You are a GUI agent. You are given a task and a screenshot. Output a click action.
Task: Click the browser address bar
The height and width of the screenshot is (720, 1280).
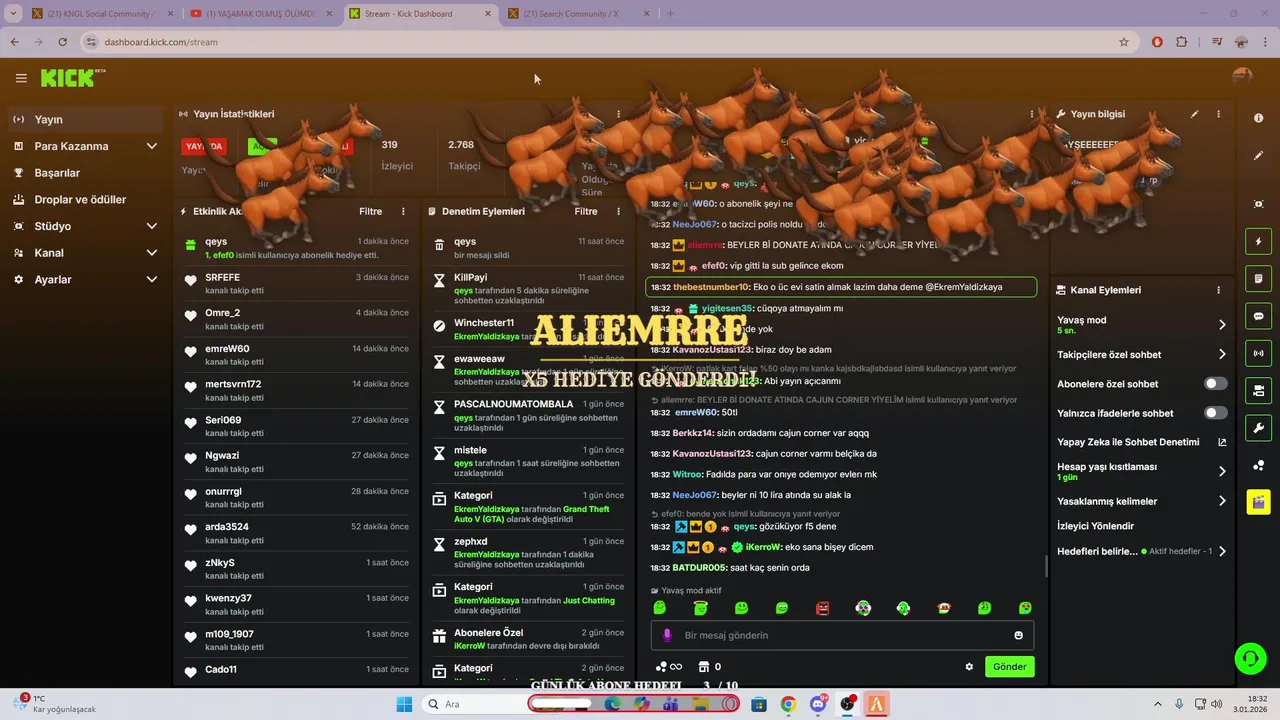[x=600, y=42]
